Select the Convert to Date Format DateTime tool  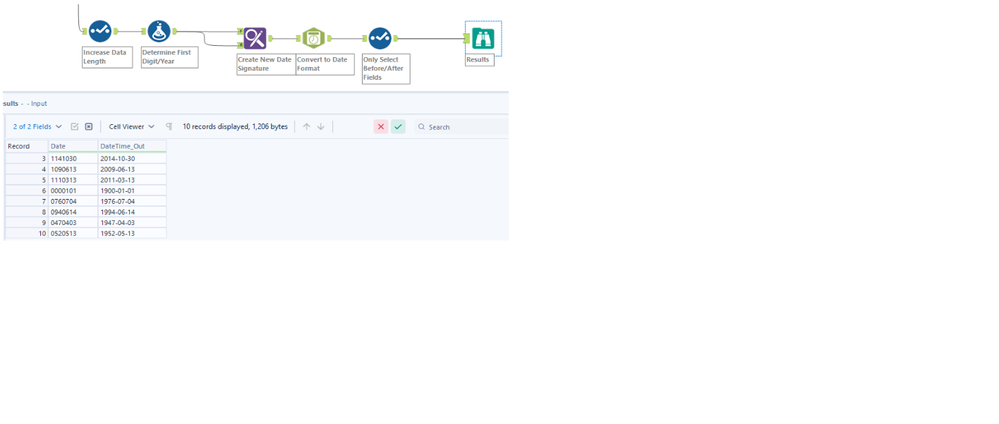point(313,38)
